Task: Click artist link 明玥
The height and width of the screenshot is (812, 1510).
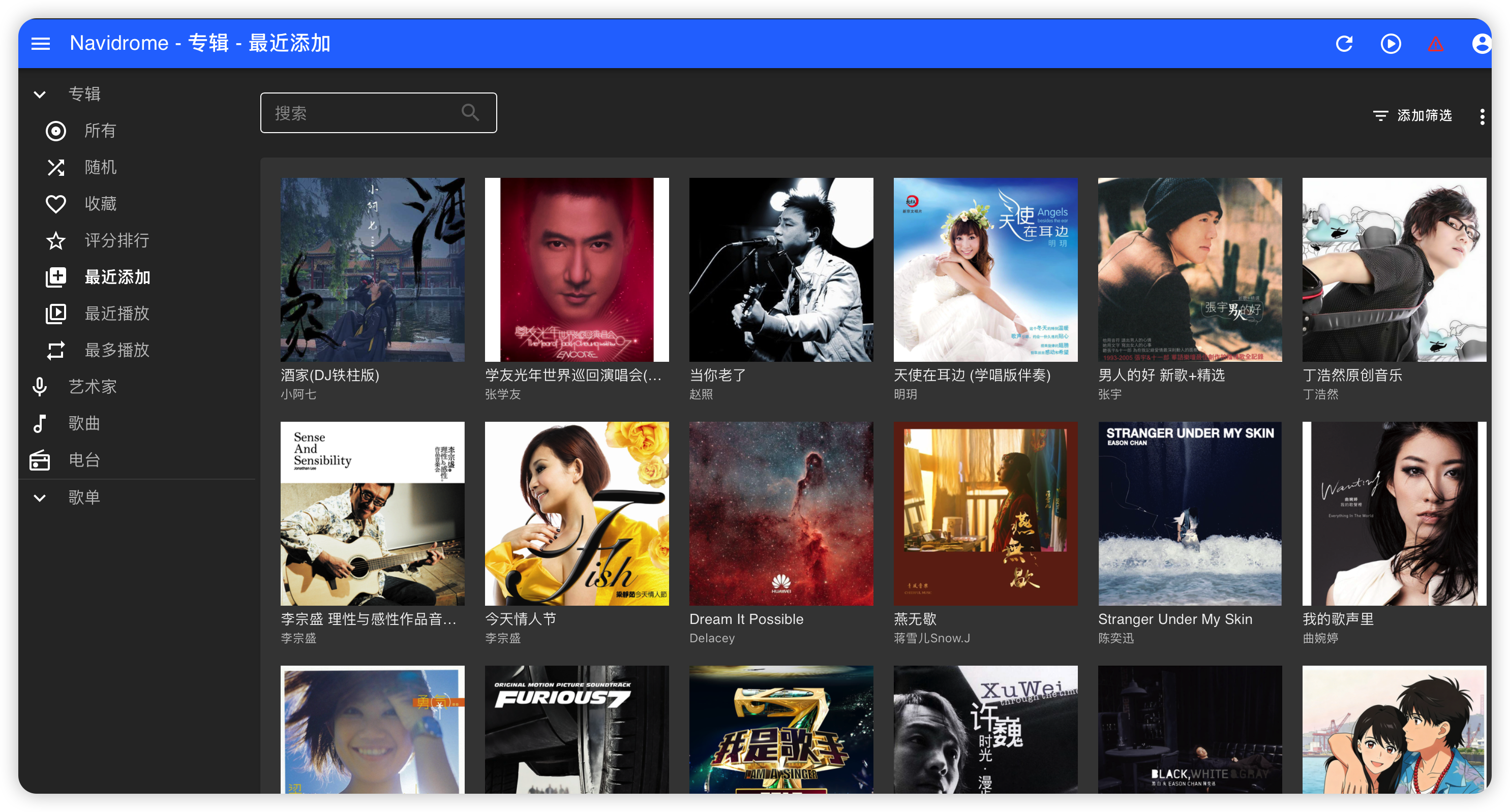Action: coord(905,394)
